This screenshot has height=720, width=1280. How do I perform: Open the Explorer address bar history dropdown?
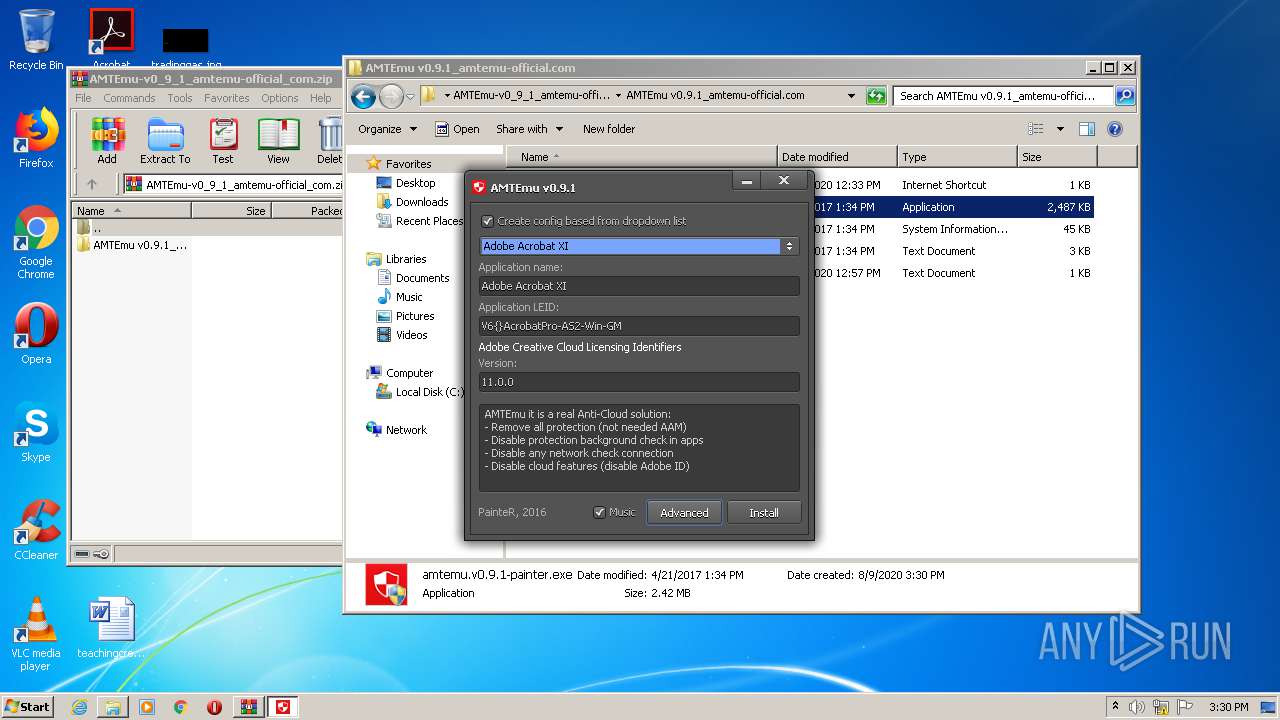click(x=851, y=96)
